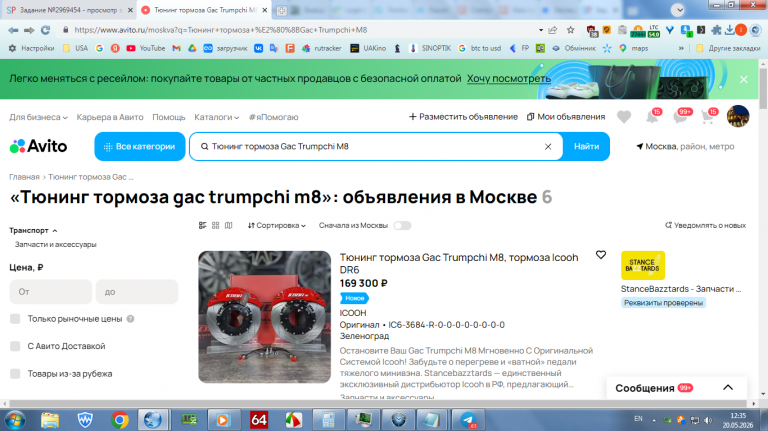Add the Icooh DR6 listing to favorites
Screen dimensions: 768x431
click(x=601, y=255)
